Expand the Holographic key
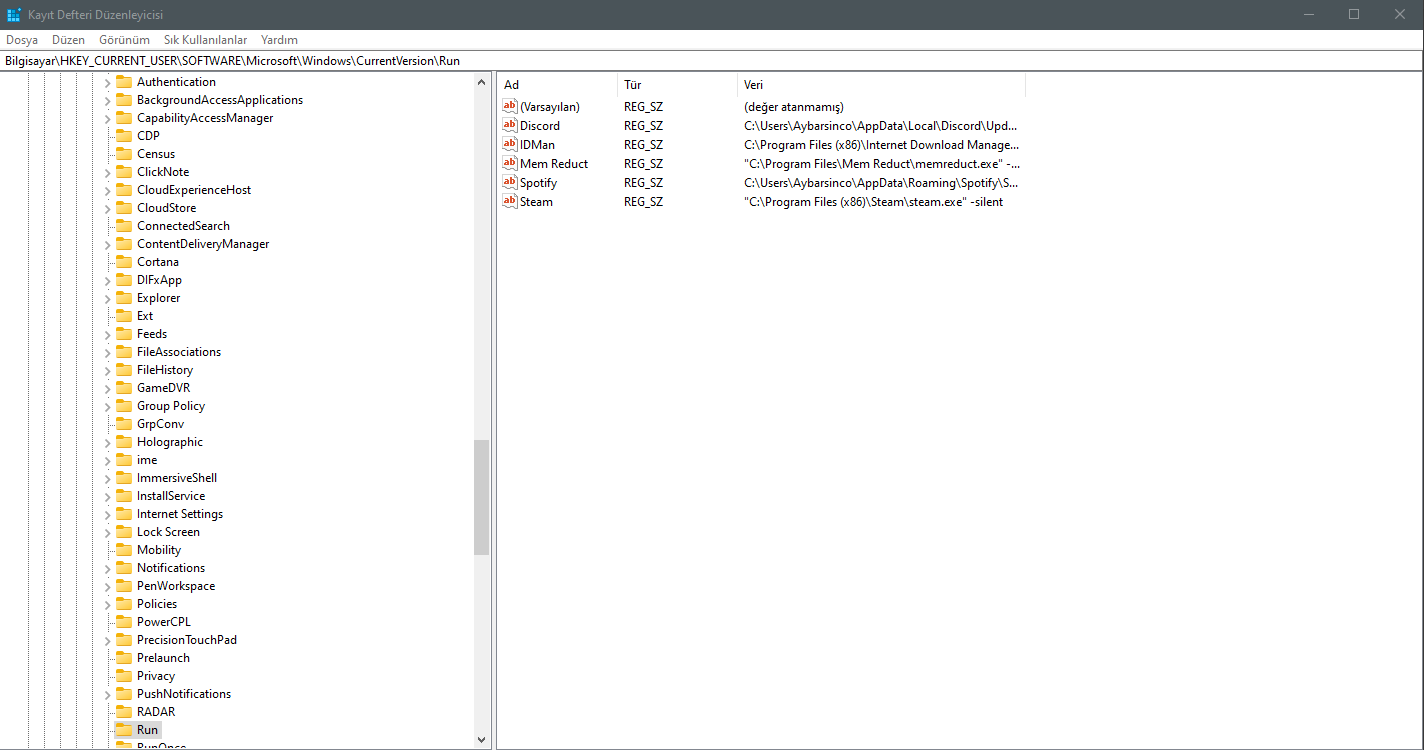This screenshot has width=1424, height=750. coord(108,442)
